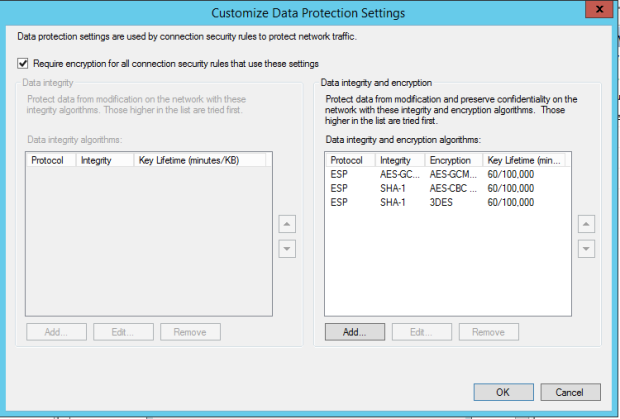Close the Customize Data Protection Settings dialog

pos(597,12)
